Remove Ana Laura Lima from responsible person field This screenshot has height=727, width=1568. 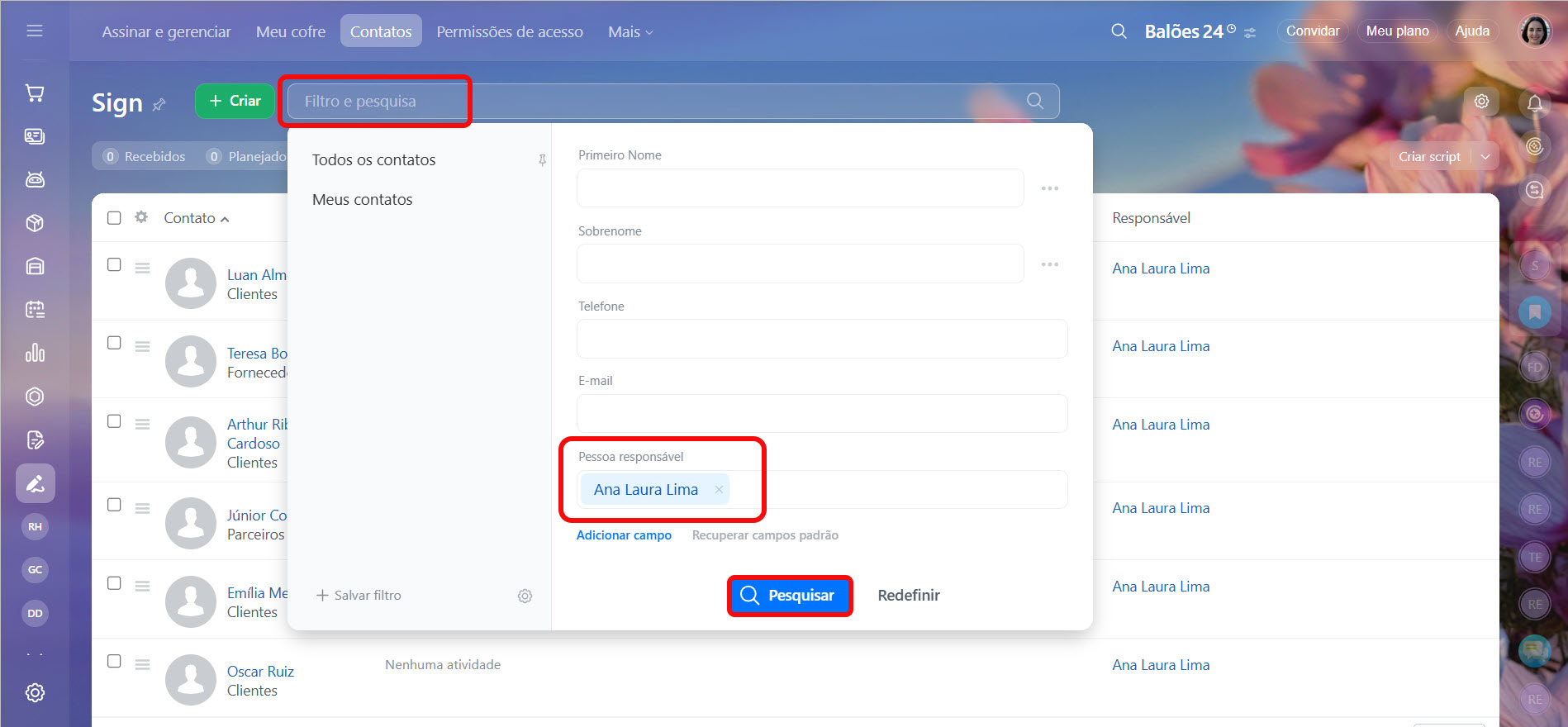pyautogui.click(x=719, y=490)
